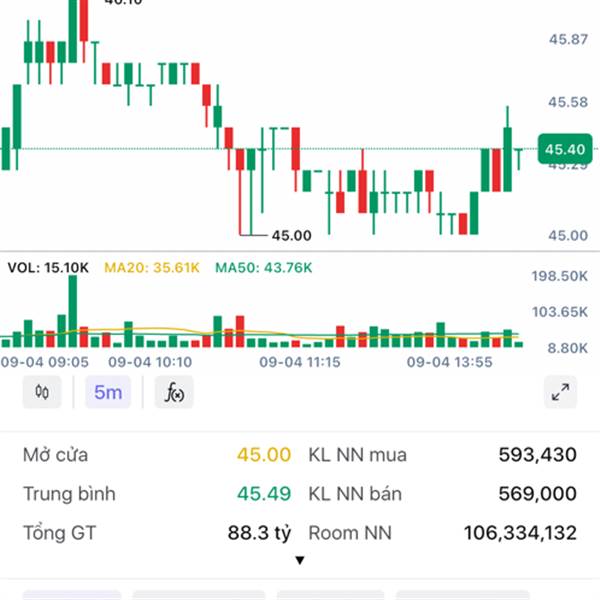The image size is (600, 600).
Task: Tap the 45.87 price axis value
Action: [x=568, y=39]
